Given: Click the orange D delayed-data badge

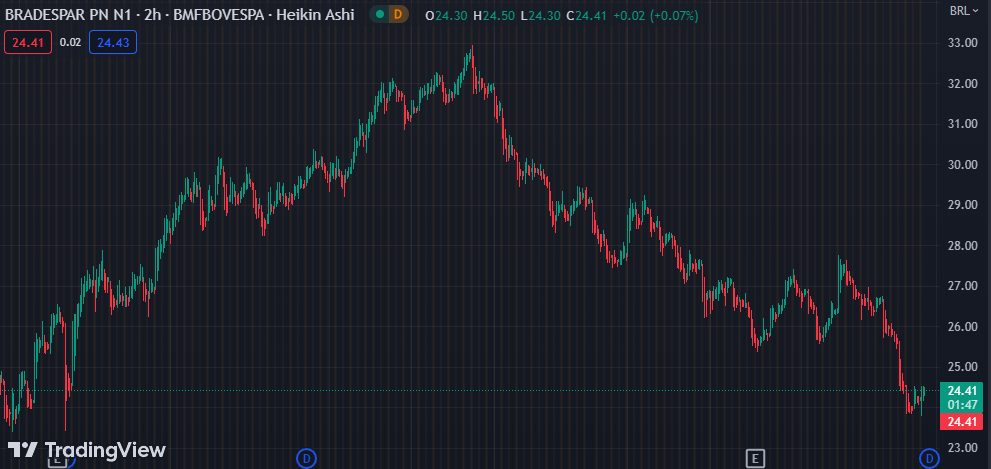Looking at the screenshot, I should coord(398,15).
